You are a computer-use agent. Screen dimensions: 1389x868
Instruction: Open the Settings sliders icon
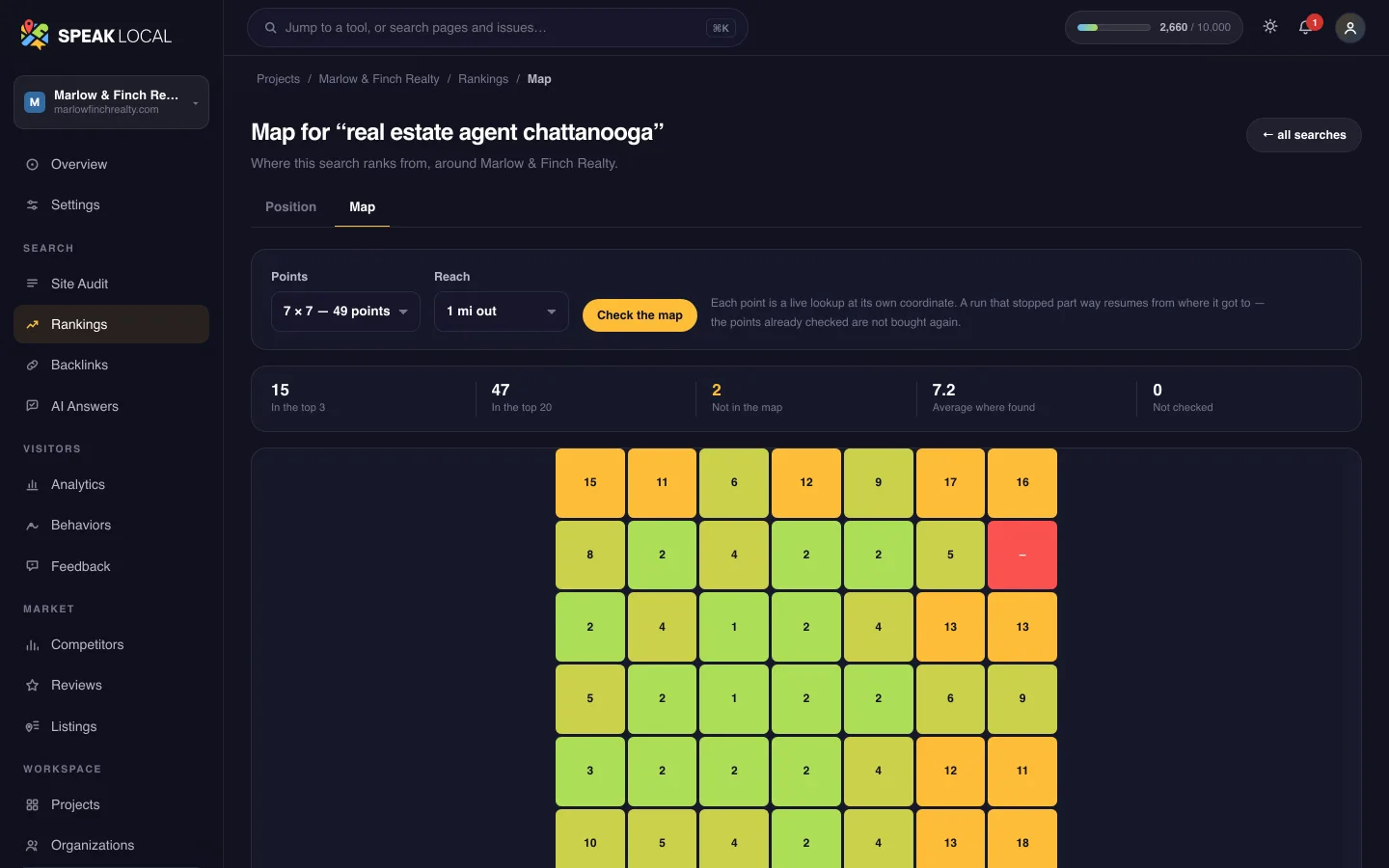pyautogui.click(x=32, y=205)
